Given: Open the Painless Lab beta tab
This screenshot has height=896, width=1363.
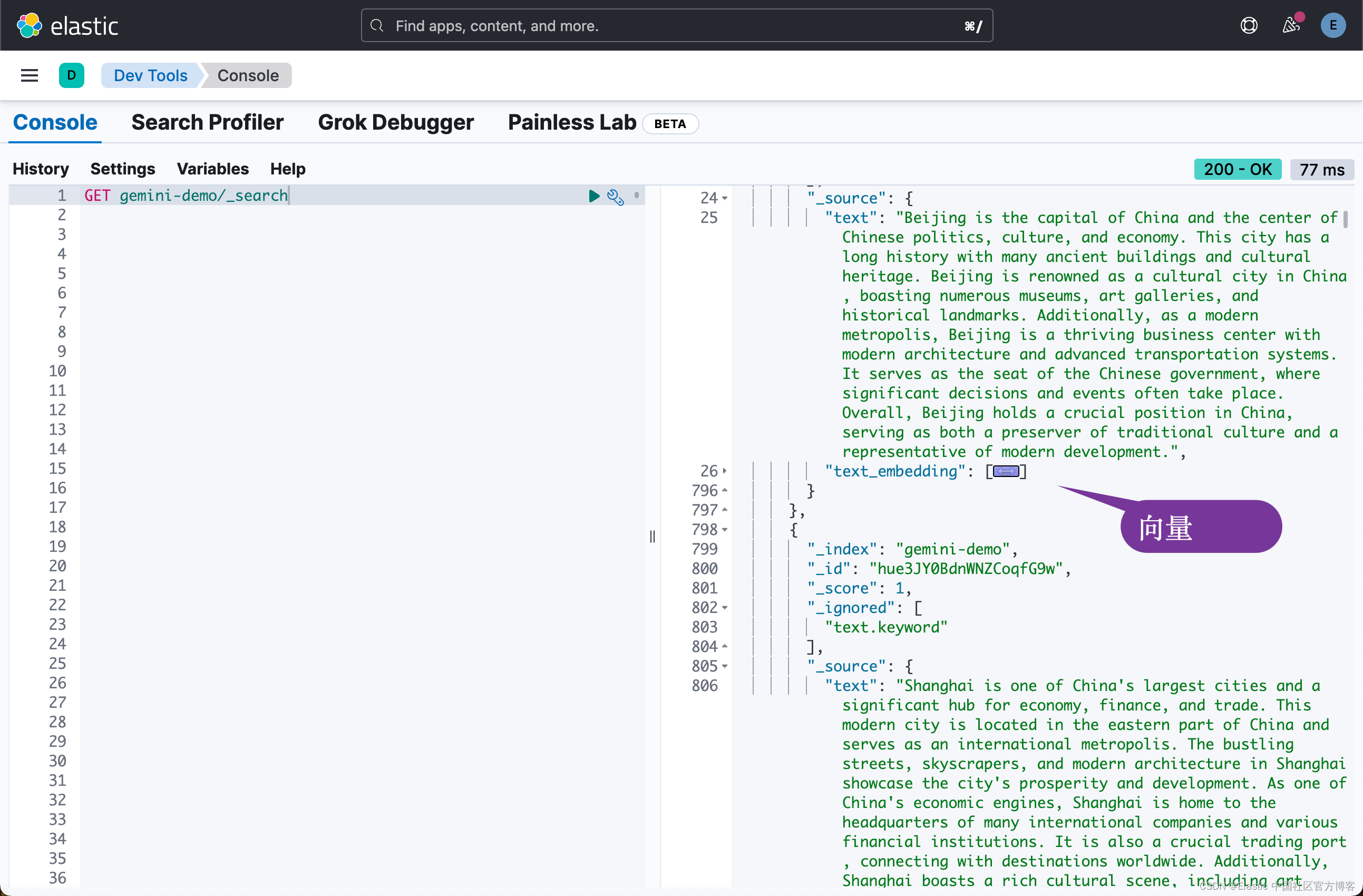Looking at the screenshot, I should 571,122.
